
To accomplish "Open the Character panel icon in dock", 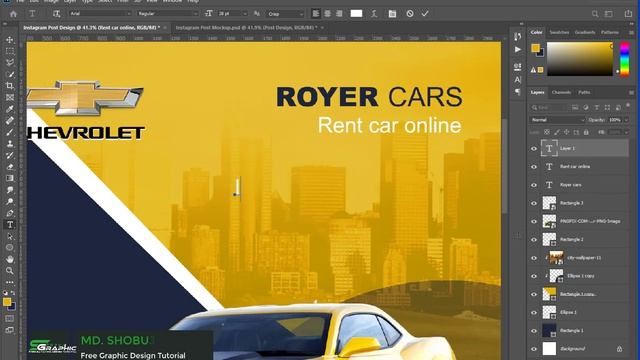I will click(518, 80).
